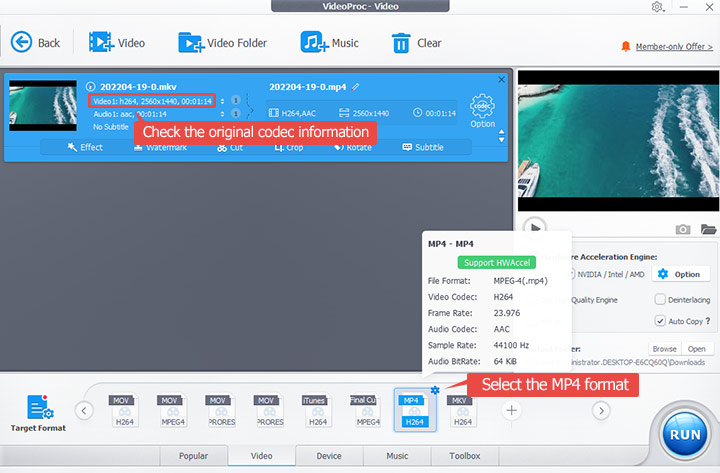The width and height of the screenshot is (720, 473).
Task: Change the Audio1 track selector
Action: click(222, 114)
